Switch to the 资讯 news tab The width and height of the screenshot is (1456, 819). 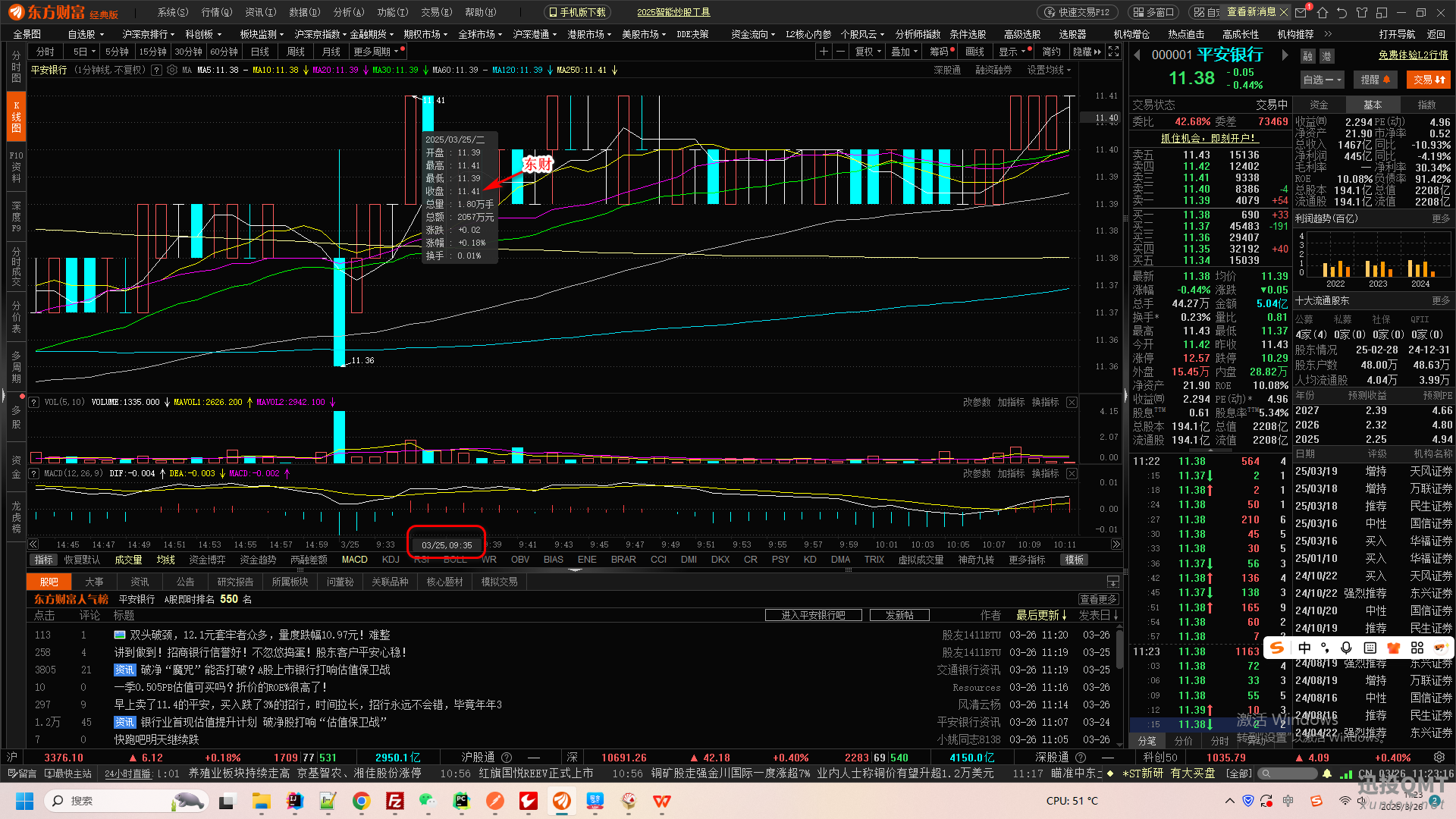140,582
